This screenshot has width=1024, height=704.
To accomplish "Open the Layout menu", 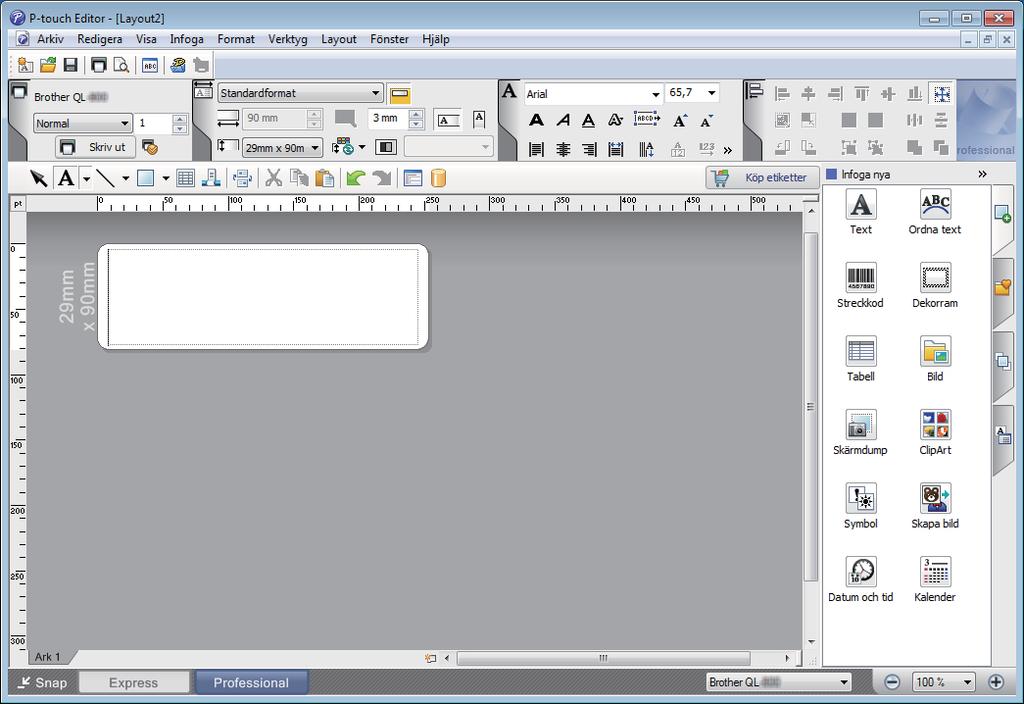I will [339, 39].
